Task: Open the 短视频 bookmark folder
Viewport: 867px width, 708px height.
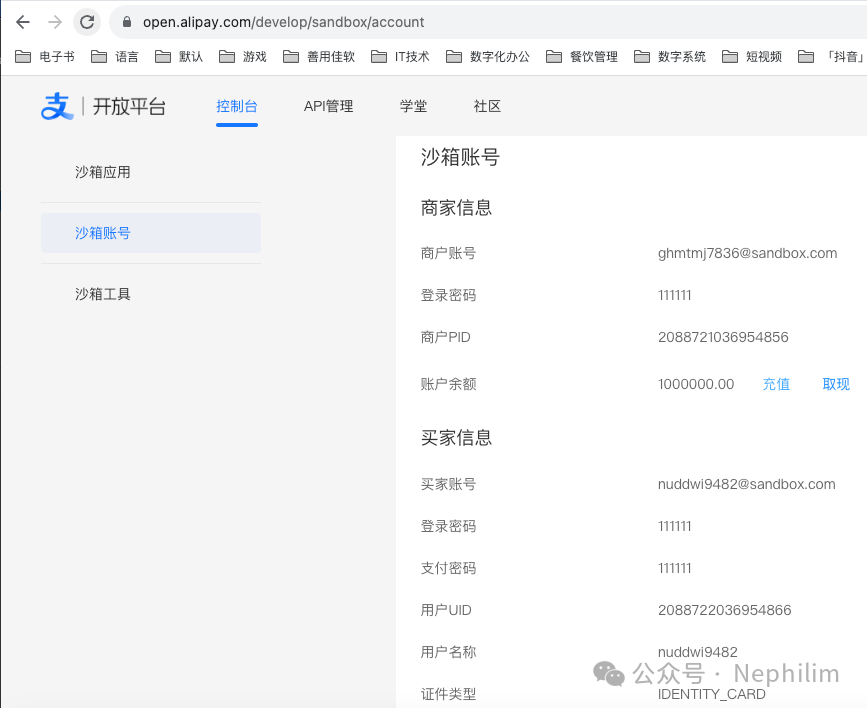Action: coord(752,56)
